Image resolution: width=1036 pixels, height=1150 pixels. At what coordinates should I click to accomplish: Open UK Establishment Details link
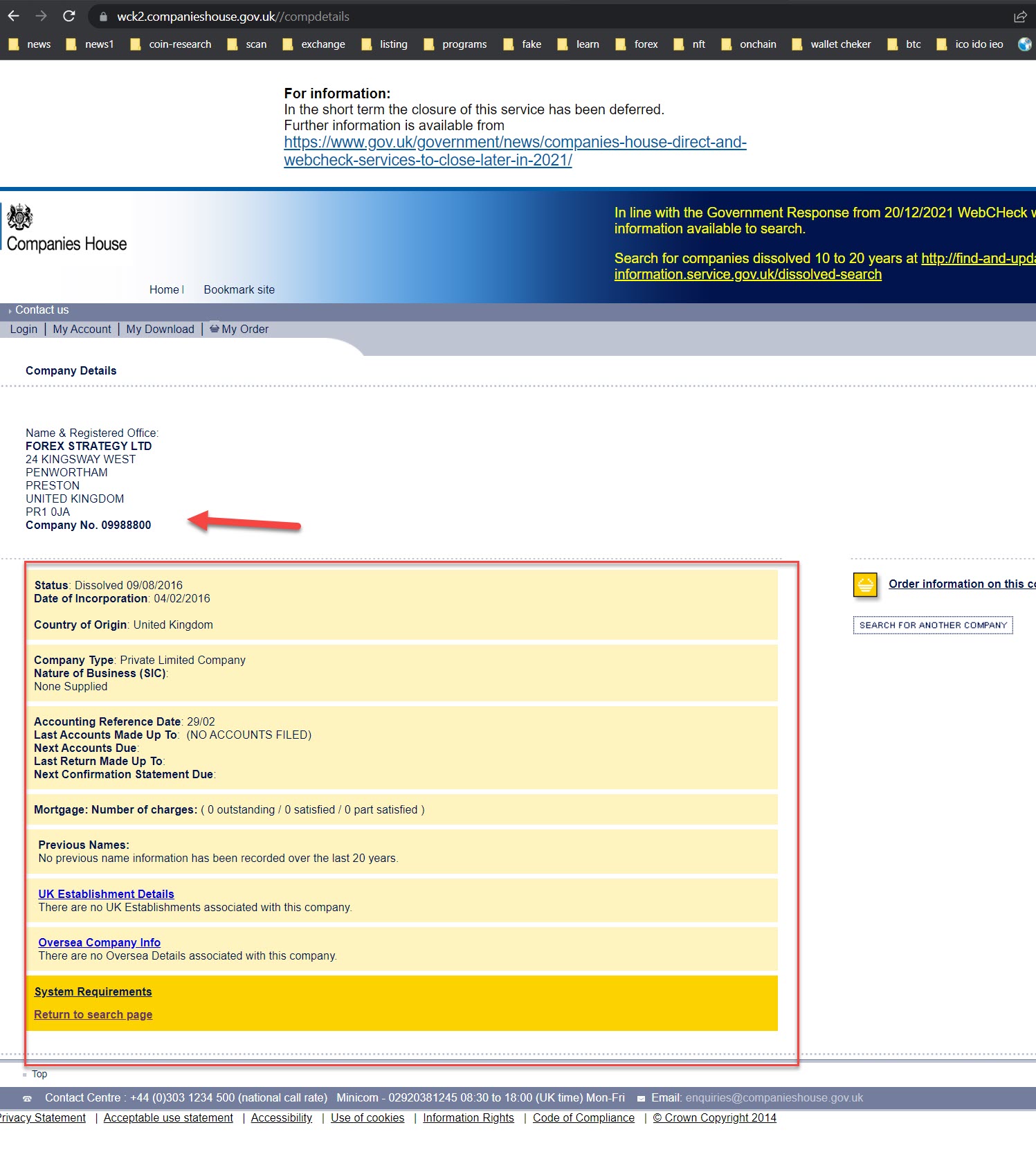[106, 894]
